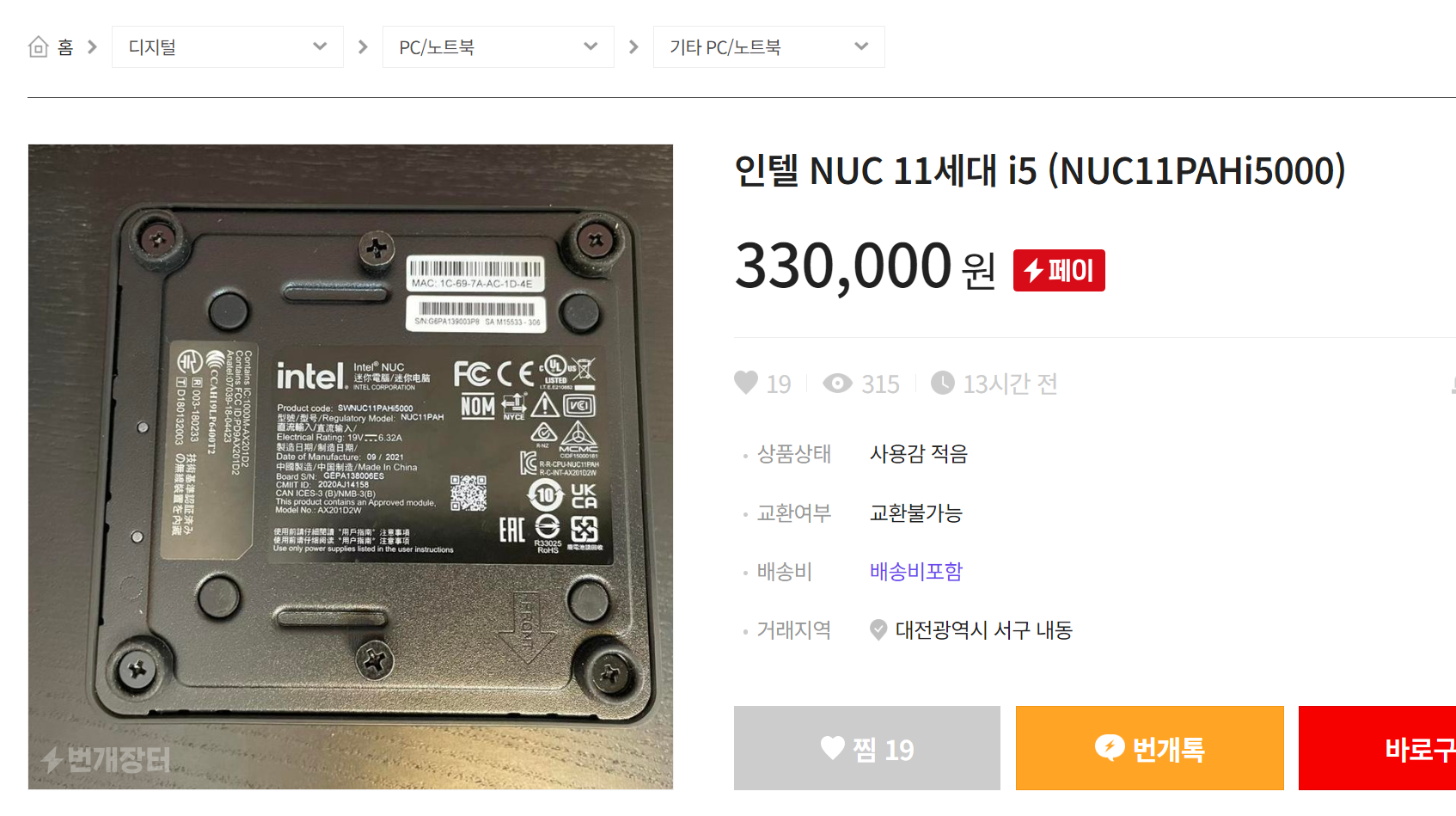Click the heart icon showing 19 likes
Screen dimensions: 1456x816
click(746, 383)
